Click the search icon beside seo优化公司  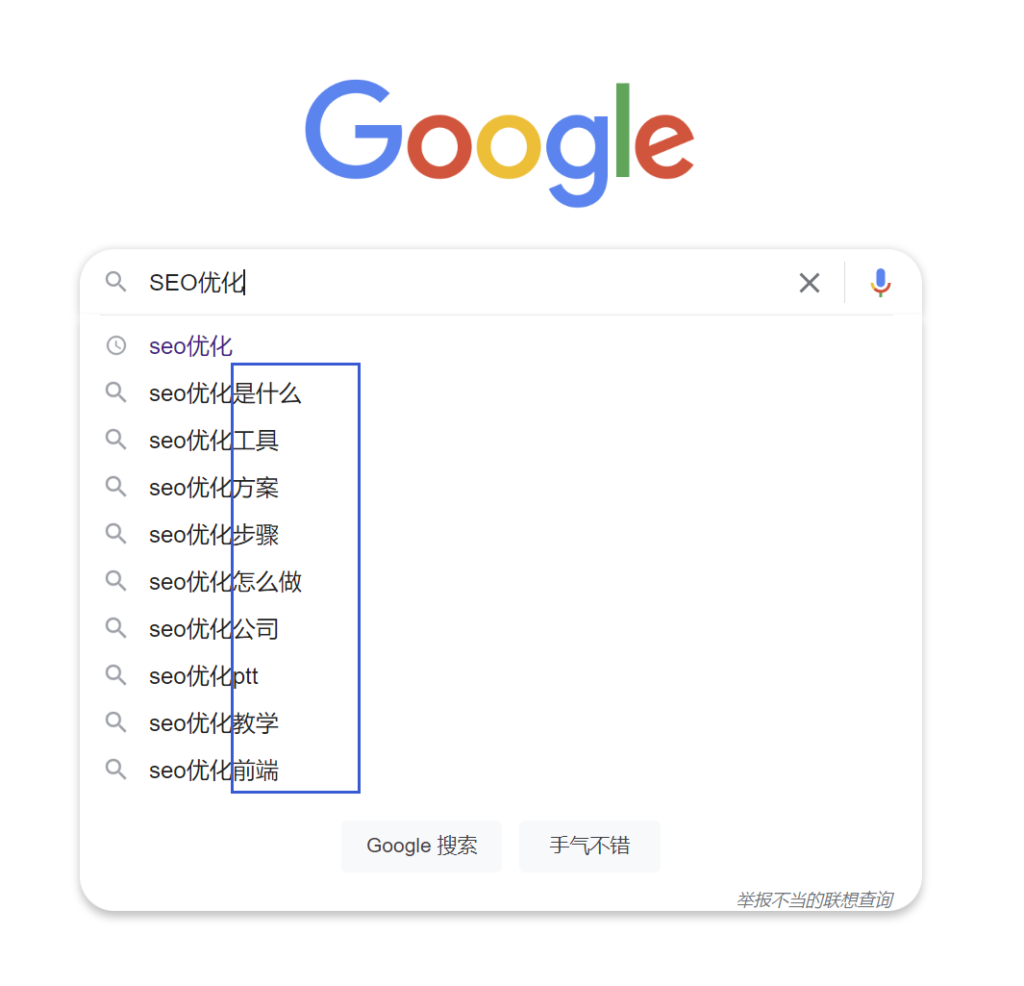[116, 629]
